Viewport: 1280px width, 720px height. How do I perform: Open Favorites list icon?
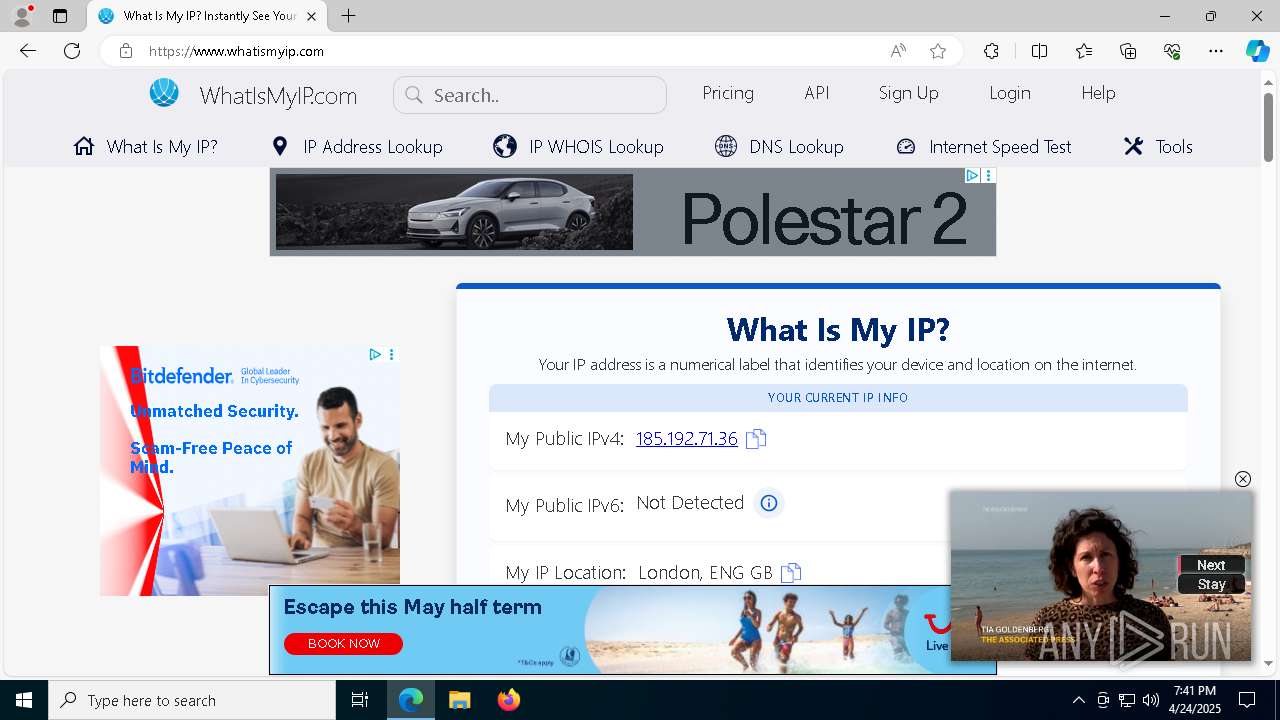(x=1084, y=51)
